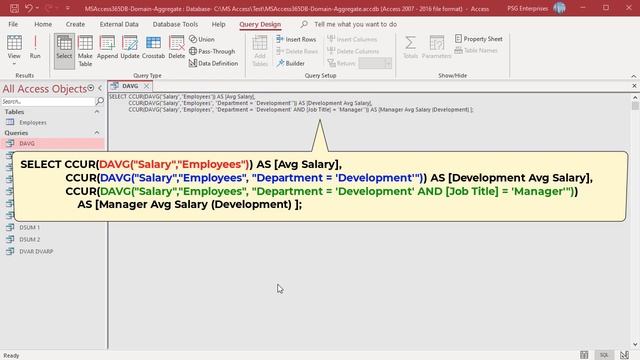
Task: Open the View dropdown arrow
Action: click(x=14, y=64)
